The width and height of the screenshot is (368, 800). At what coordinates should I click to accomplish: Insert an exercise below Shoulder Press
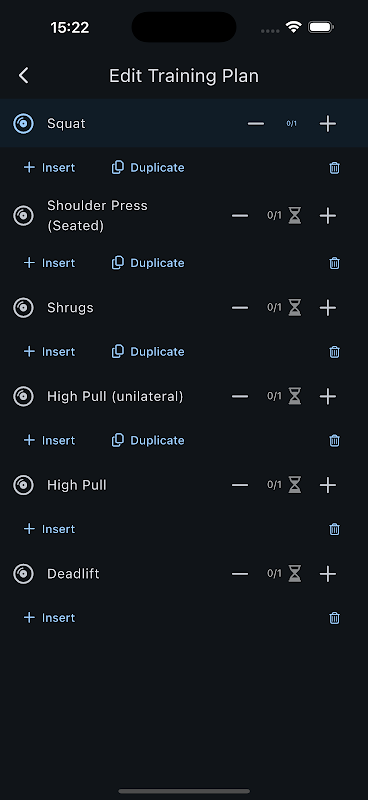pyautogui.click(x=50, y=263)
